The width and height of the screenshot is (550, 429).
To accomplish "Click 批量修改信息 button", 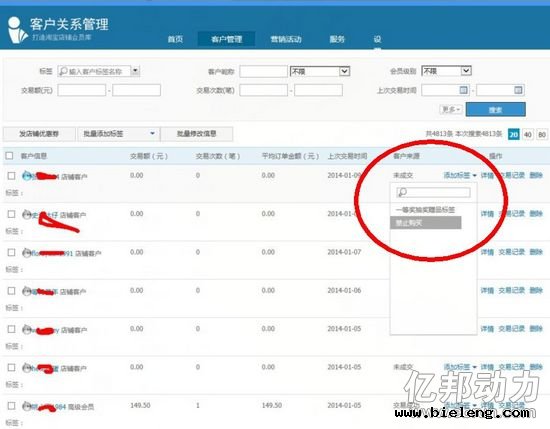I will (x=196, y=134).
